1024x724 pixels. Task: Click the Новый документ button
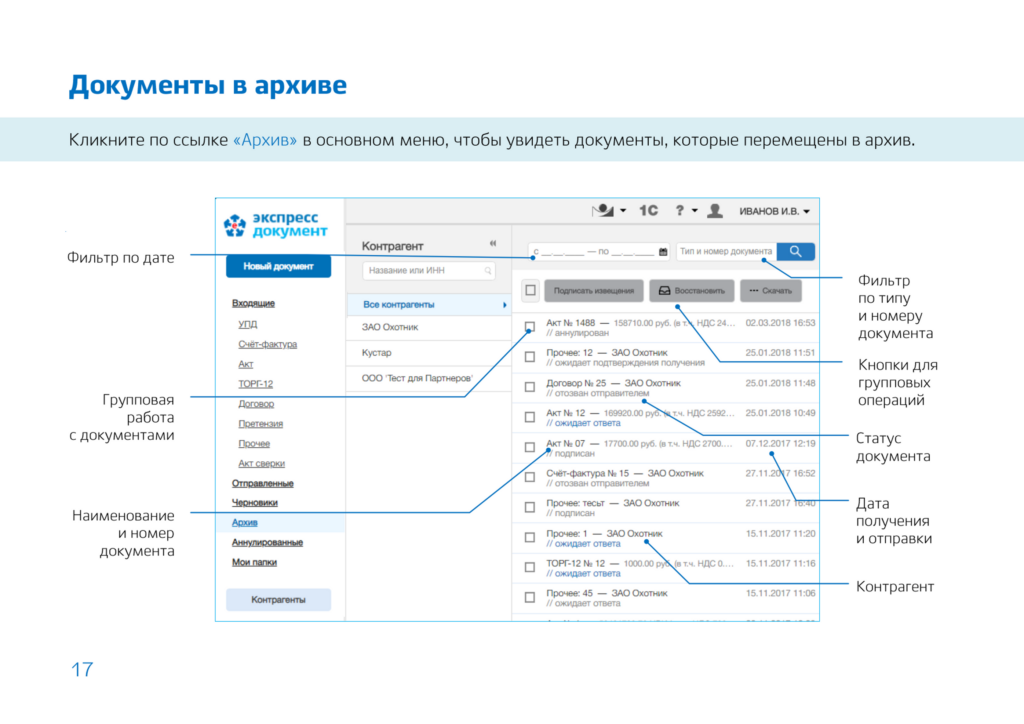(x=278, y=266)
